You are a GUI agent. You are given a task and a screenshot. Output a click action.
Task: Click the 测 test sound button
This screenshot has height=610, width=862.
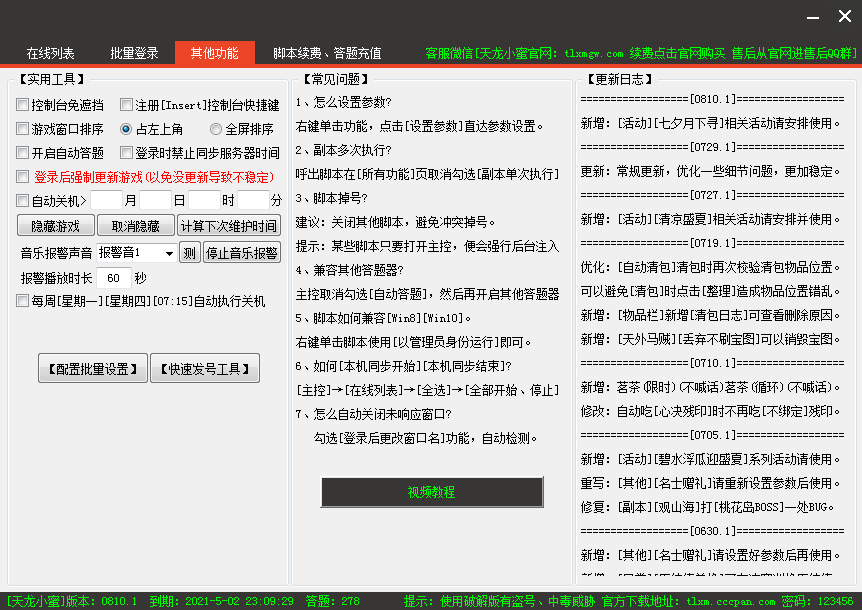pyautogui.click(x=190, y=253)
